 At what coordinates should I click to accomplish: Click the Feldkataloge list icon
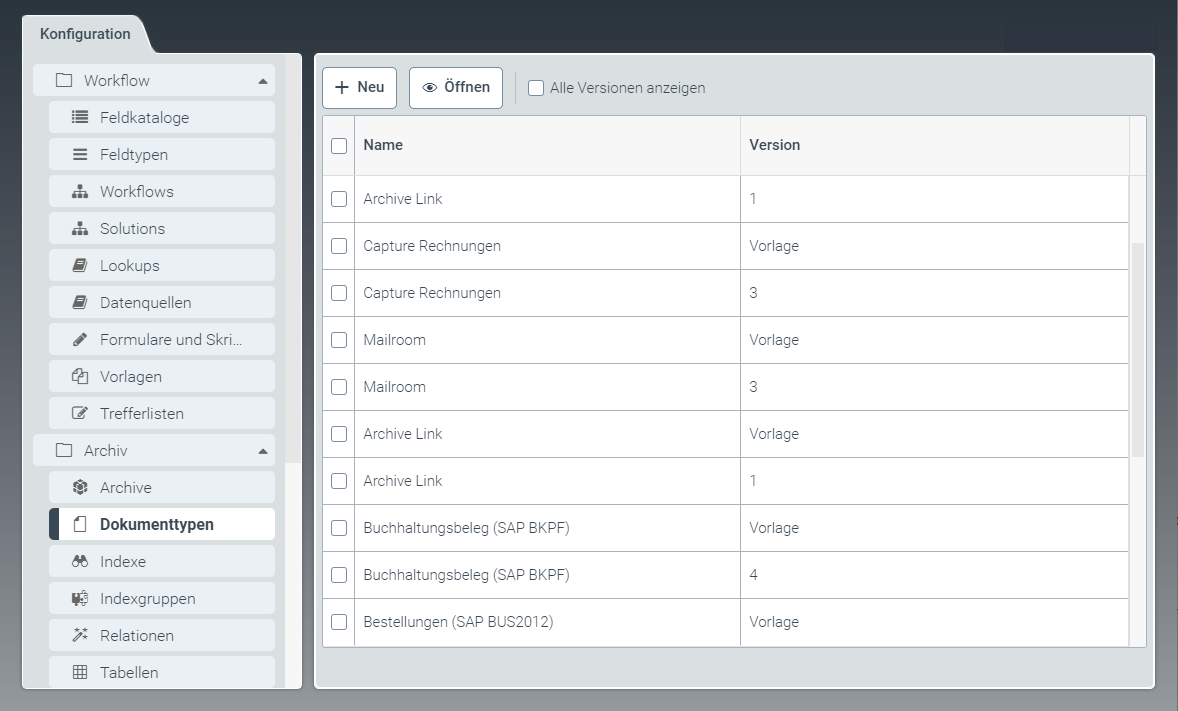pyautogui.click(x=80, y=117)
